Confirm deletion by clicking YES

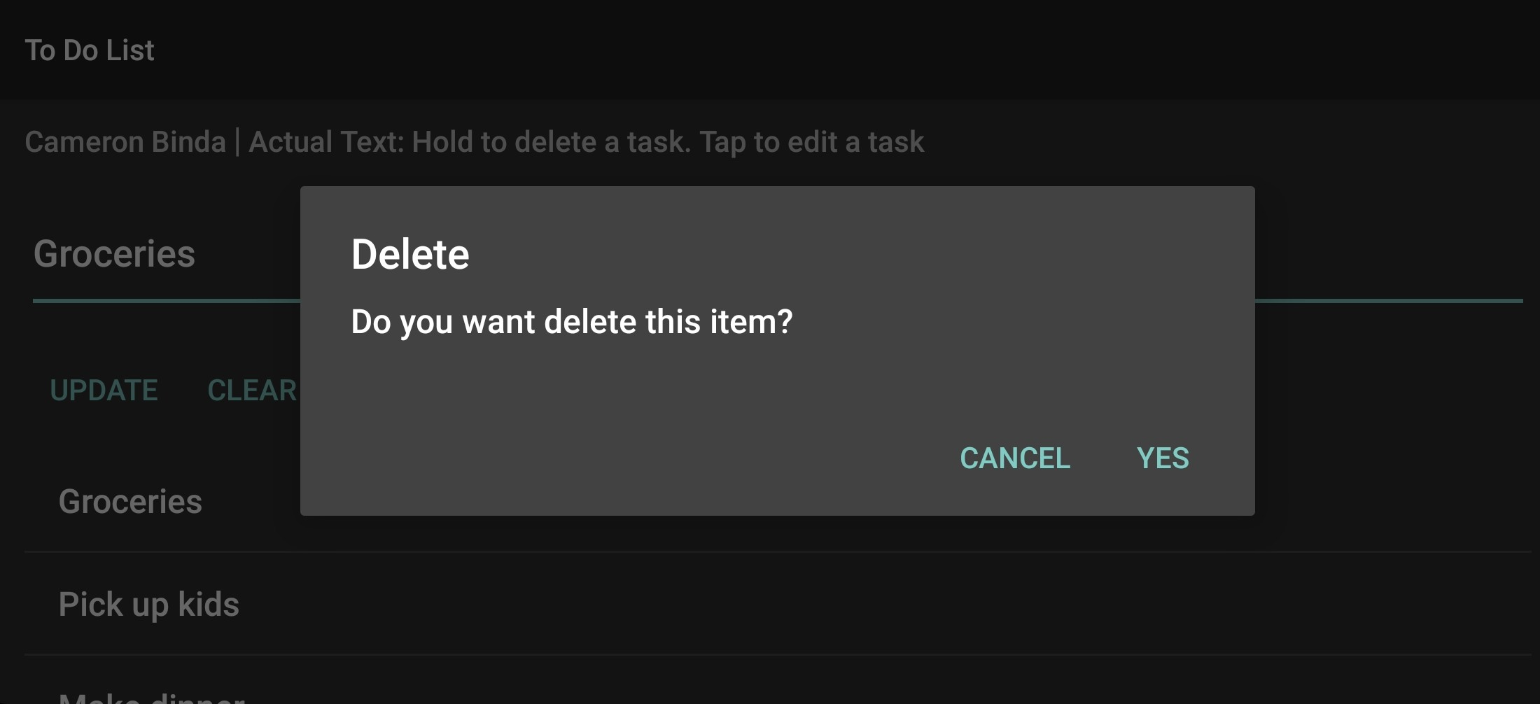1162,458
